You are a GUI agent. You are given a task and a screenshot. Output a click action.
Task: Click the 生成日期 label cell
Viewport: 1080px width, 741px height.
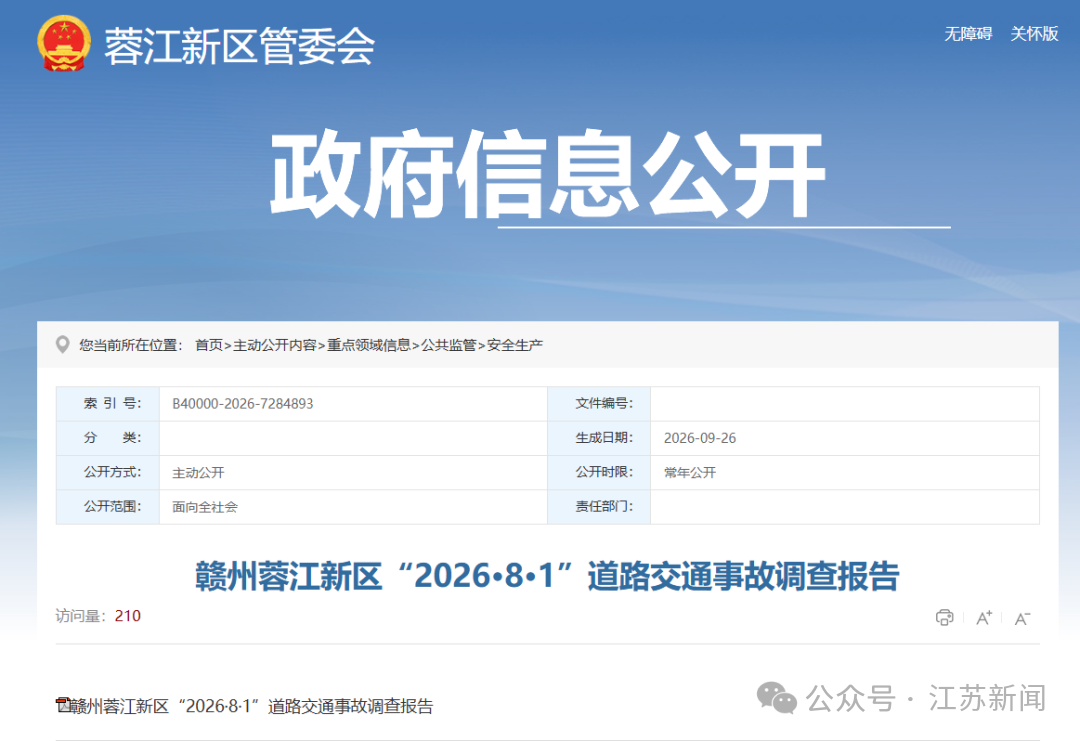coord(599,438)
